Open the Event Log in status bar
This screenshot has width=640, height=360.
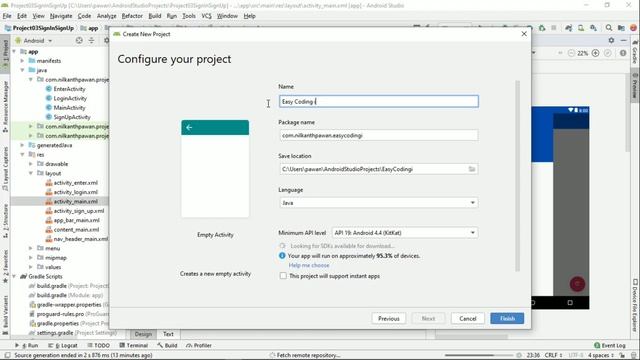pos(609,345)
